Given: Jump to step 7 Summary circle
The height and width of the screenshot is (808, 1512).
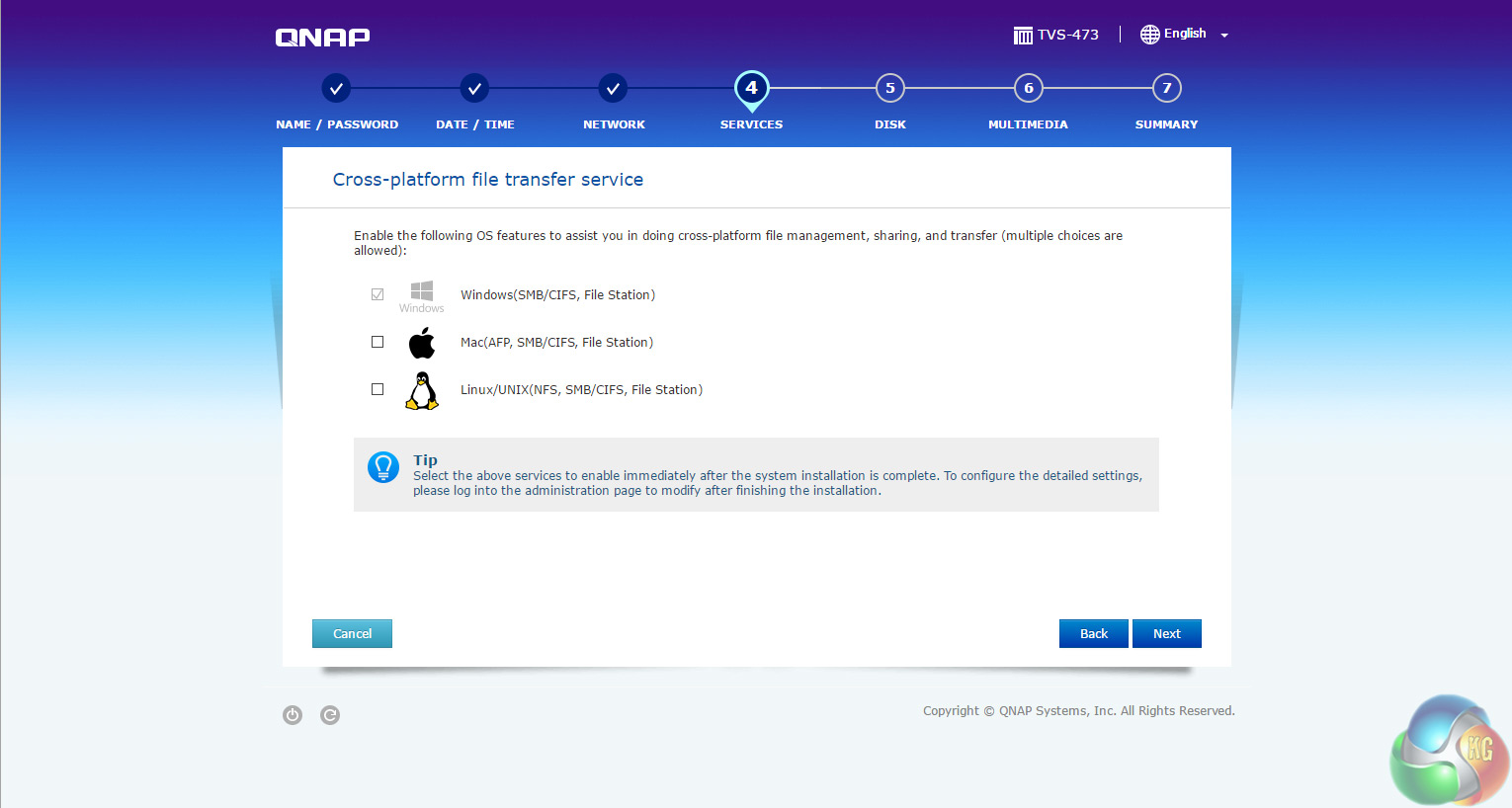Looking at the screenshot, I should (1166, 88).
